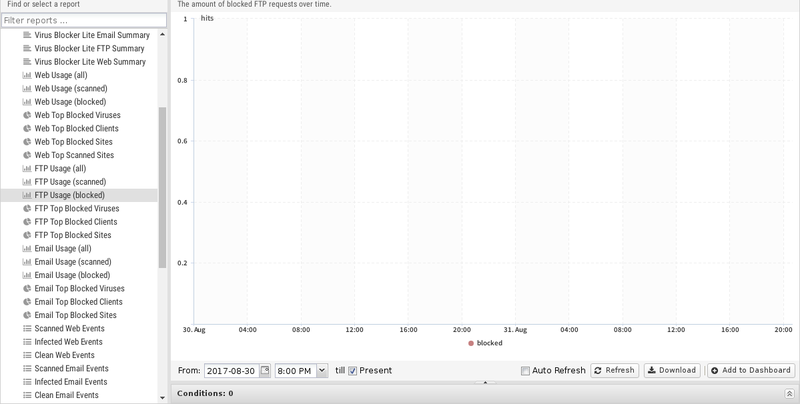Click the Filter reports search field

coord(84,20)
